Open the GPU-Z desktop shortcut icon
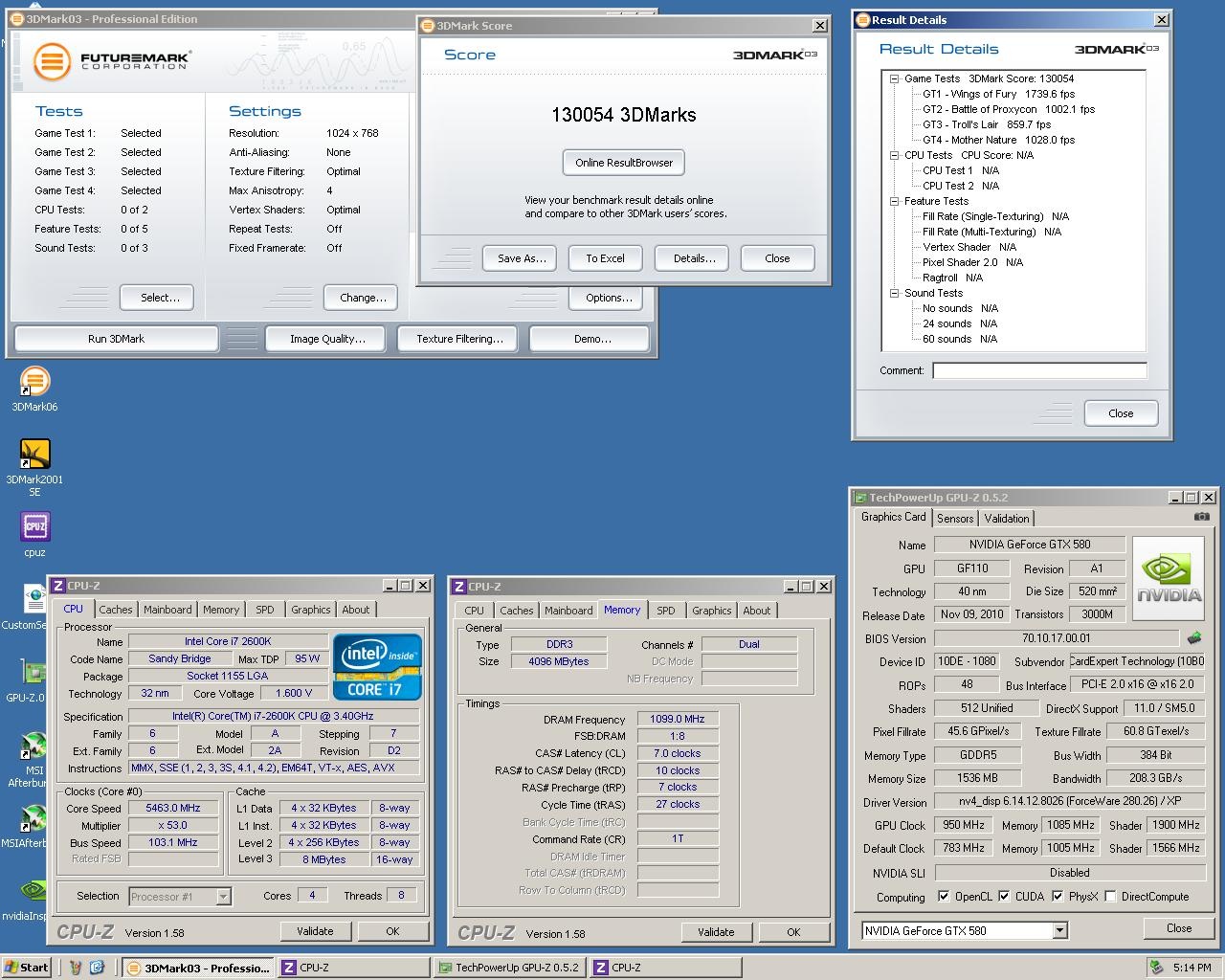 pyautogui.click(x=33, y=673)
